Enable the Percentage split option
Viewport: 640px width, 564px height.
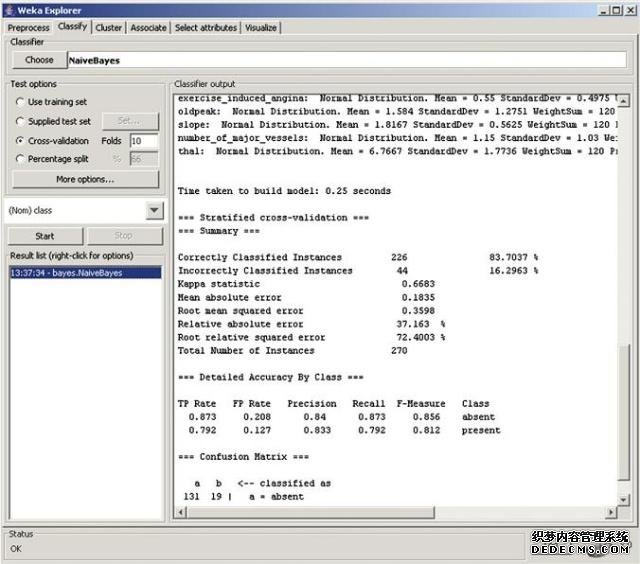pos(21,159)
